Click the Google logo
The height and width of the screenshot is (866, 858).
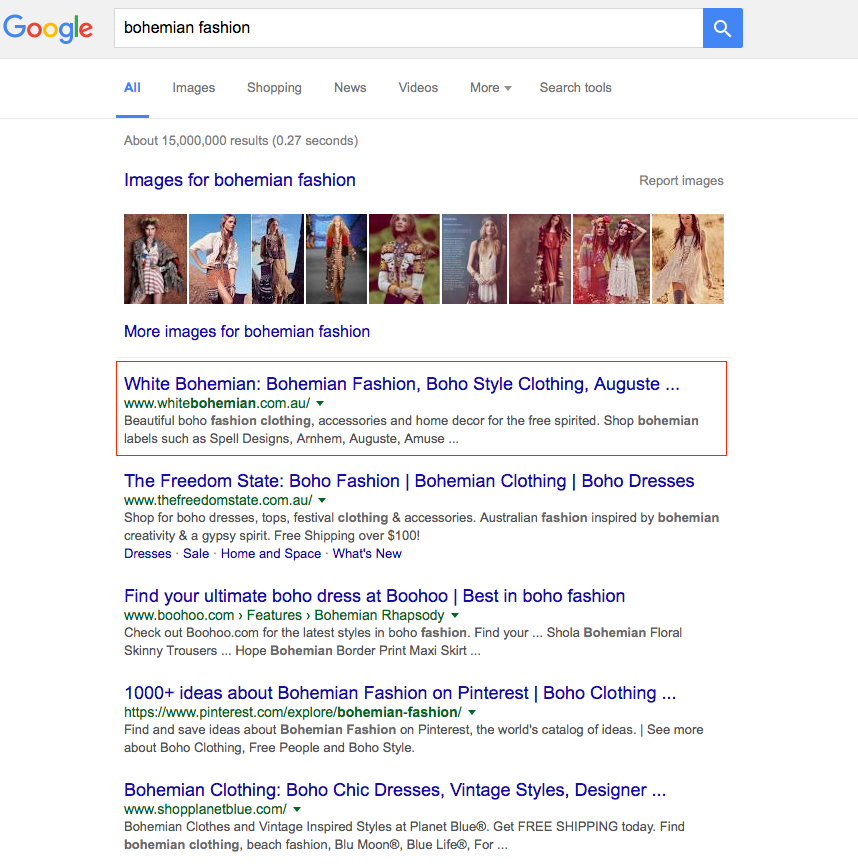click(48, 28)
